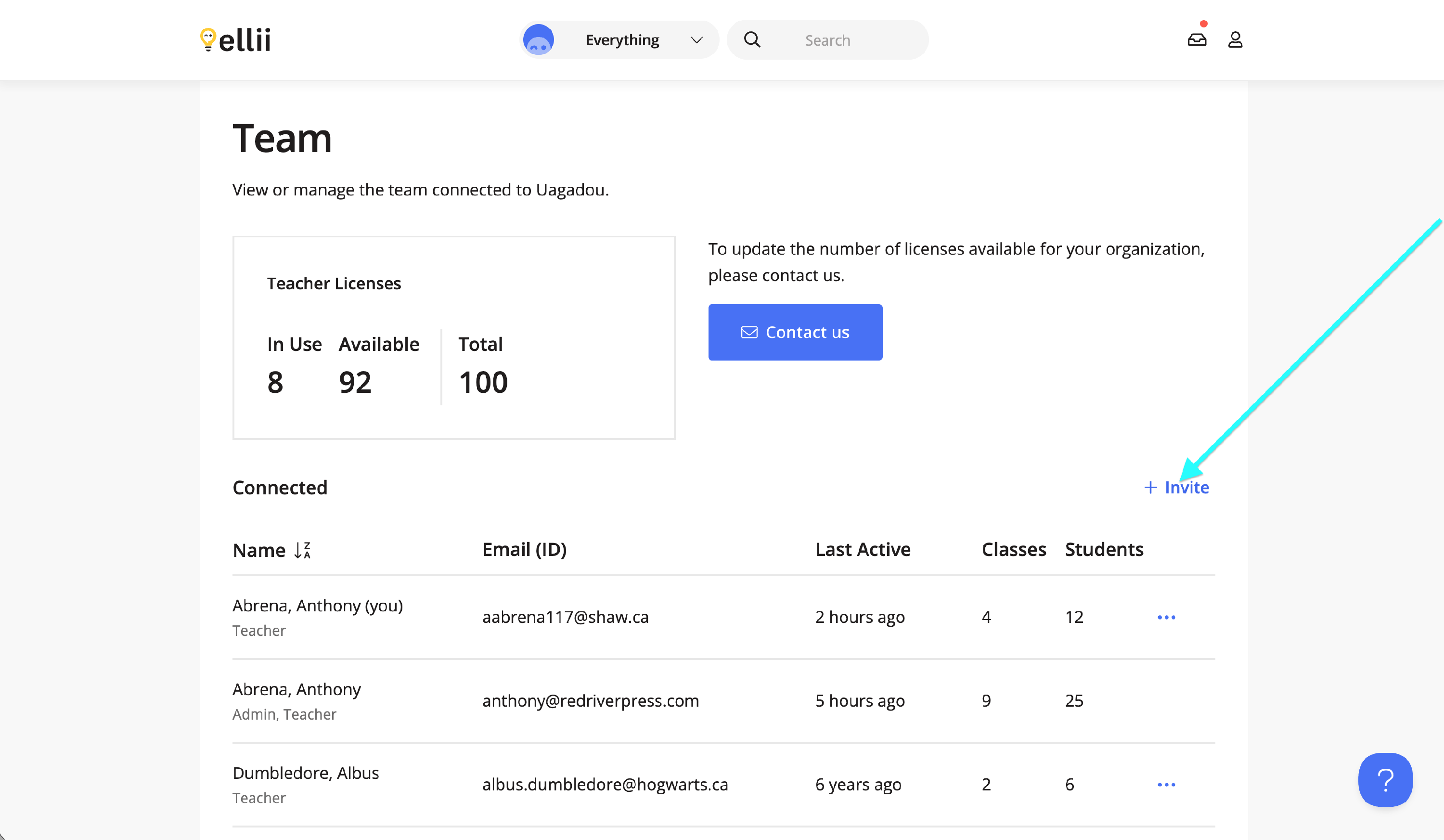Toggle Name column sort order icon
This screenshot has height=840, width=1444.
pyautogui.click(x=303, y=550)
